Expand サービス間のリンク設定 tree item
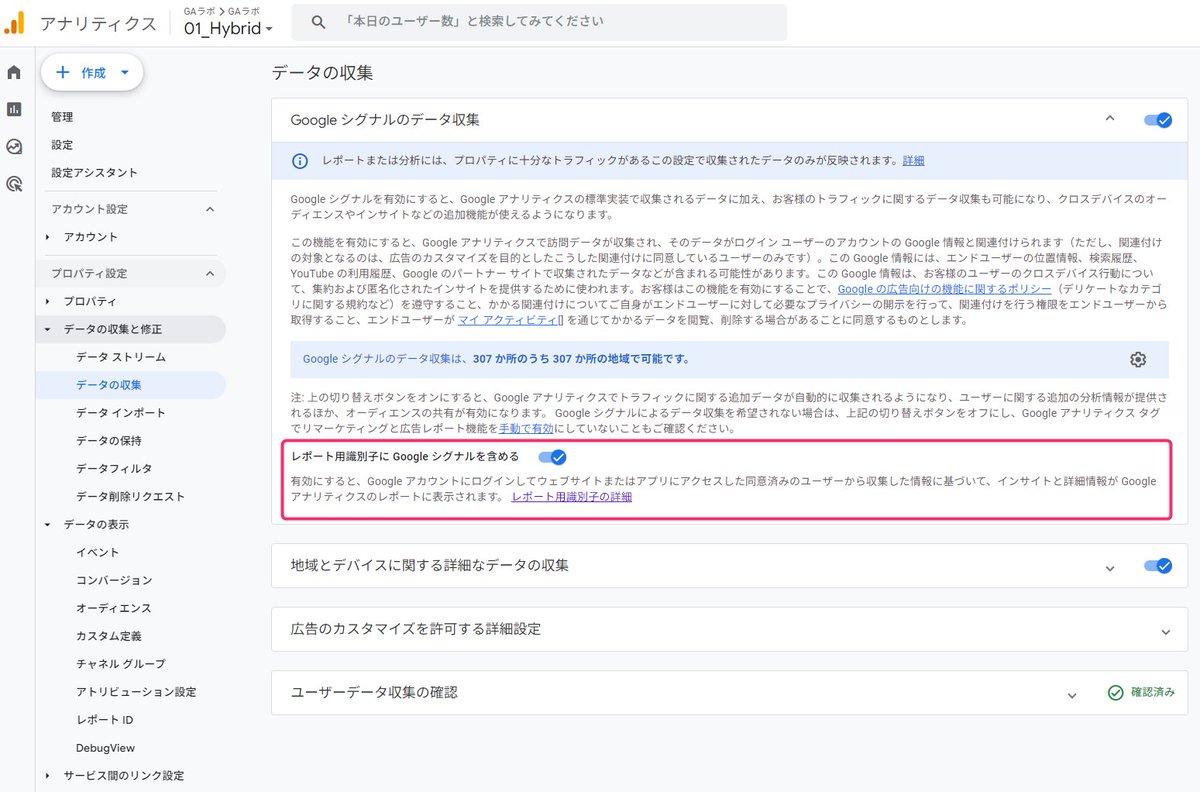 [x=48, y=775]
